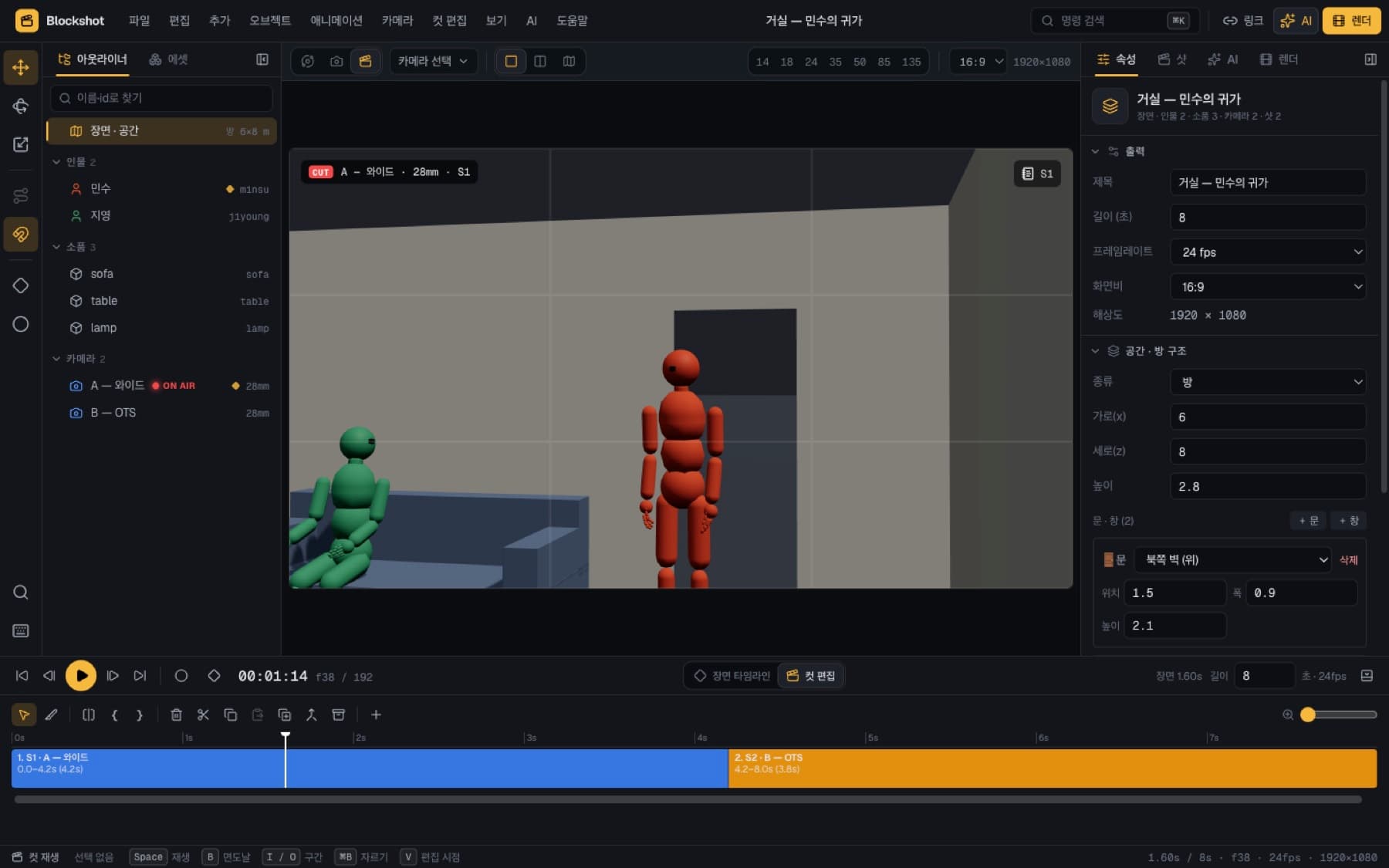
Task: Collapse the right properties panel icon
Action: click(1370, 59)
